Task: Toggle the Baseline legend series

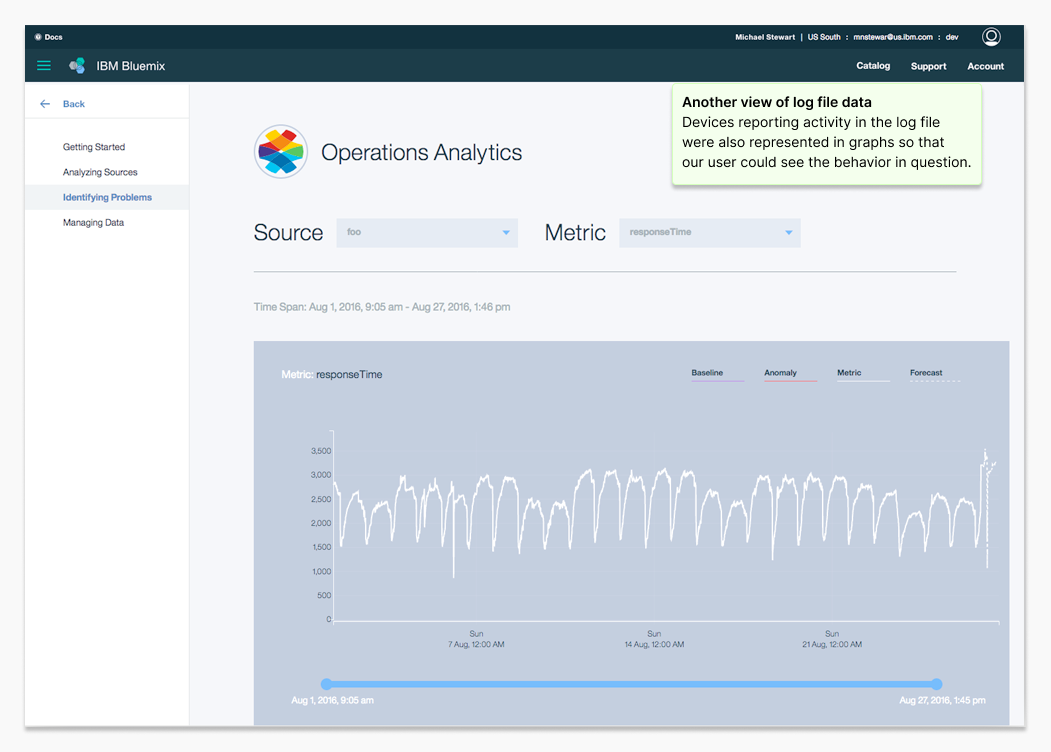Action: [707, 373]
